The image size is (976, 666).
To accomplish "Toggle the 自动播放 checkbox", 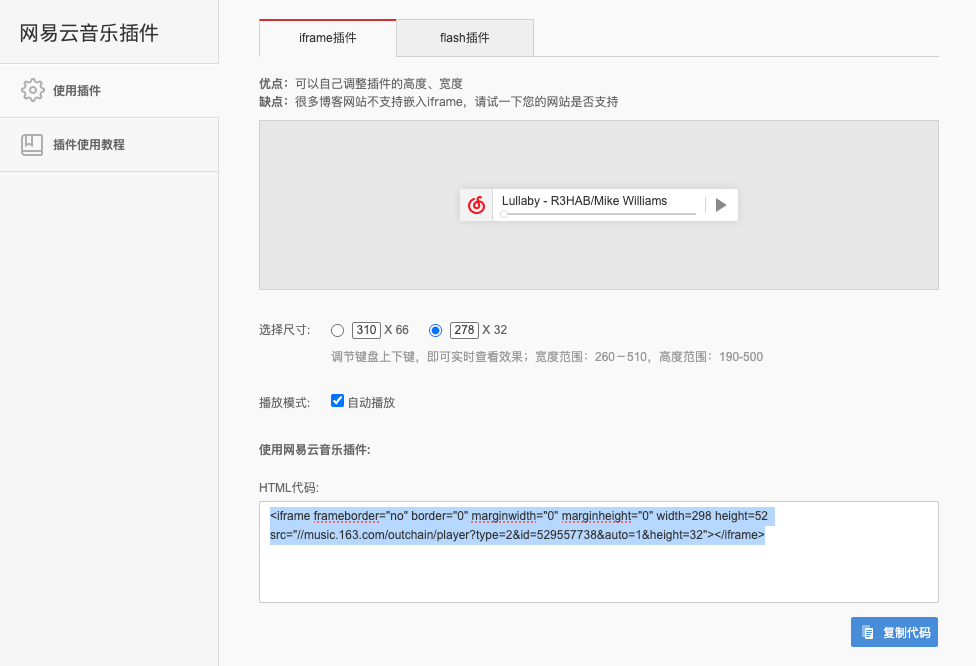I will point(337,401).
